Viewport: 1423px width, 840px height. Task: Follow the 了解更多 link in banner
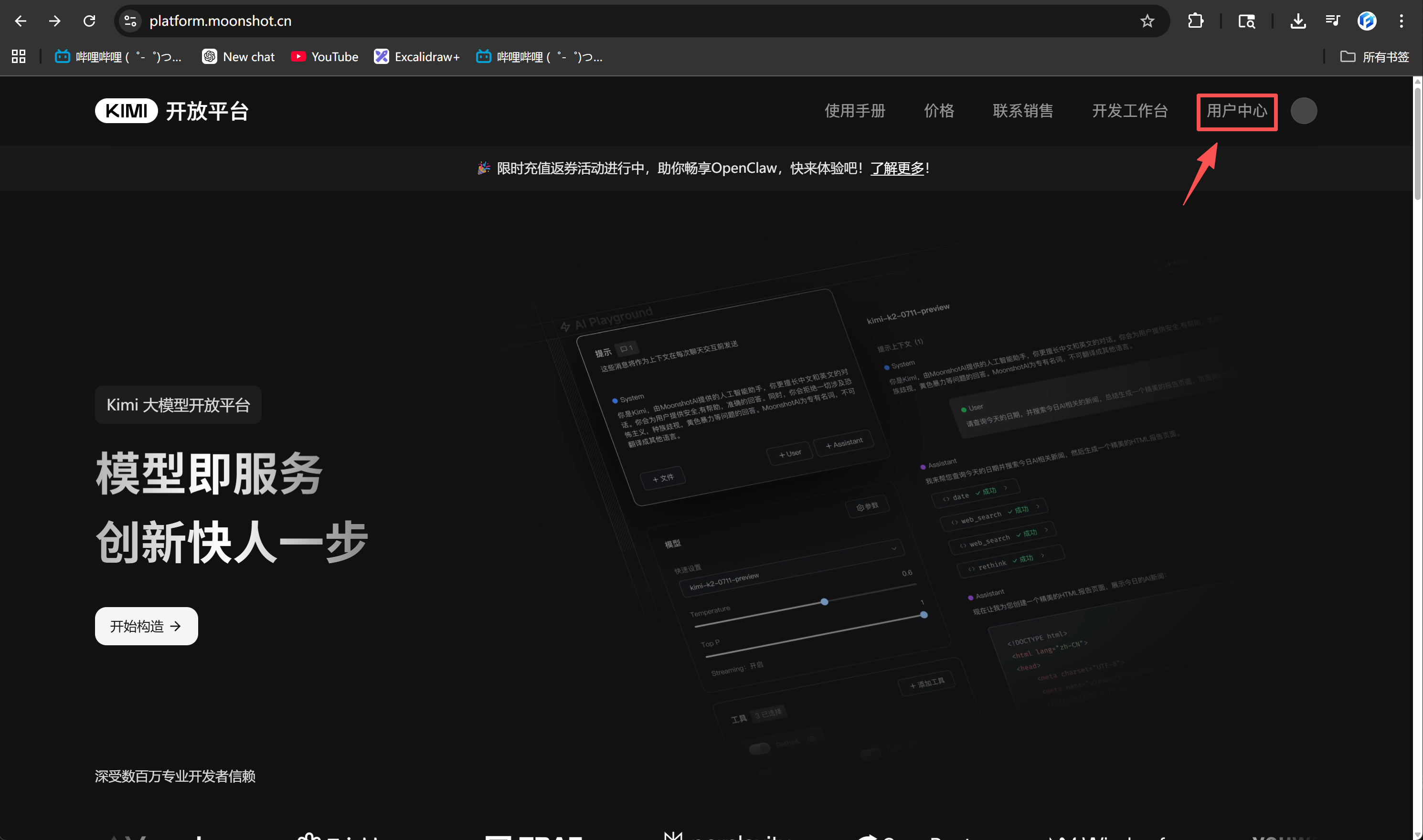tap(897, 168)
